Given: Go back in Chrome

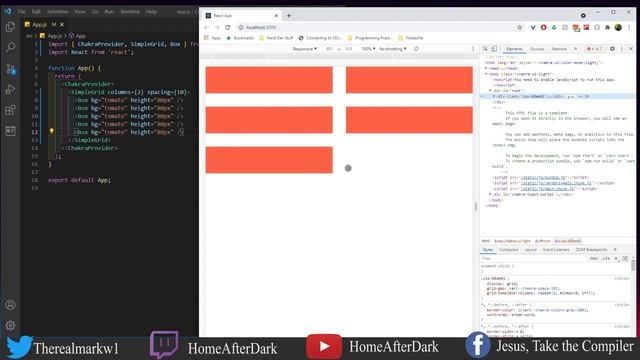Looking at the screenshot, I should 206,27.
